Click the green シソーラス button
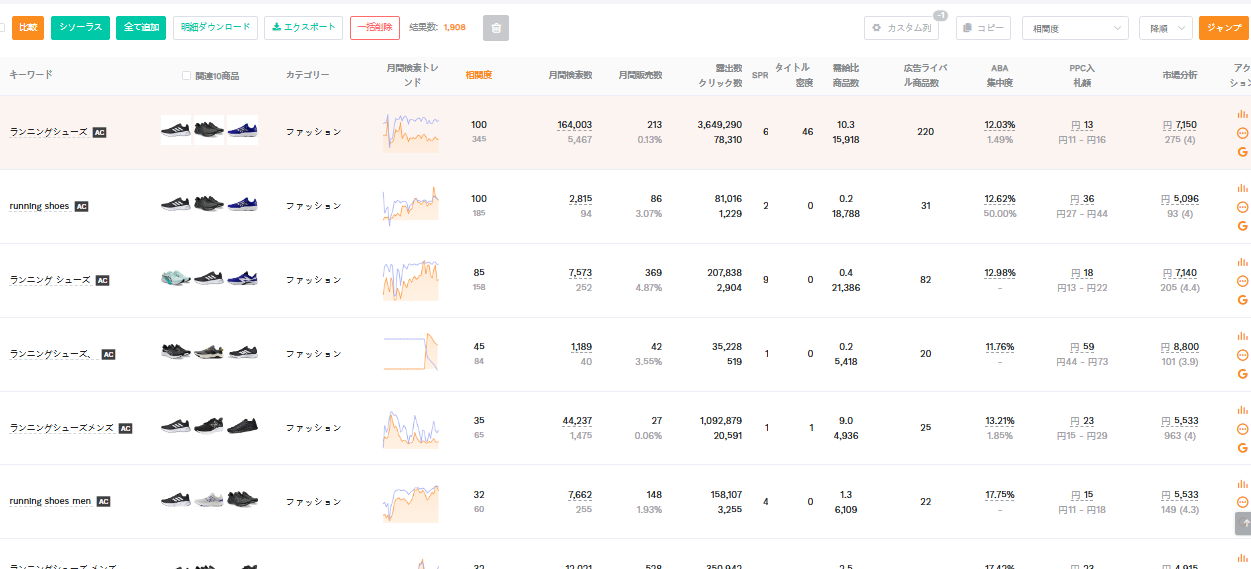This screenshot has width=1251, height=569. point(80,28)
